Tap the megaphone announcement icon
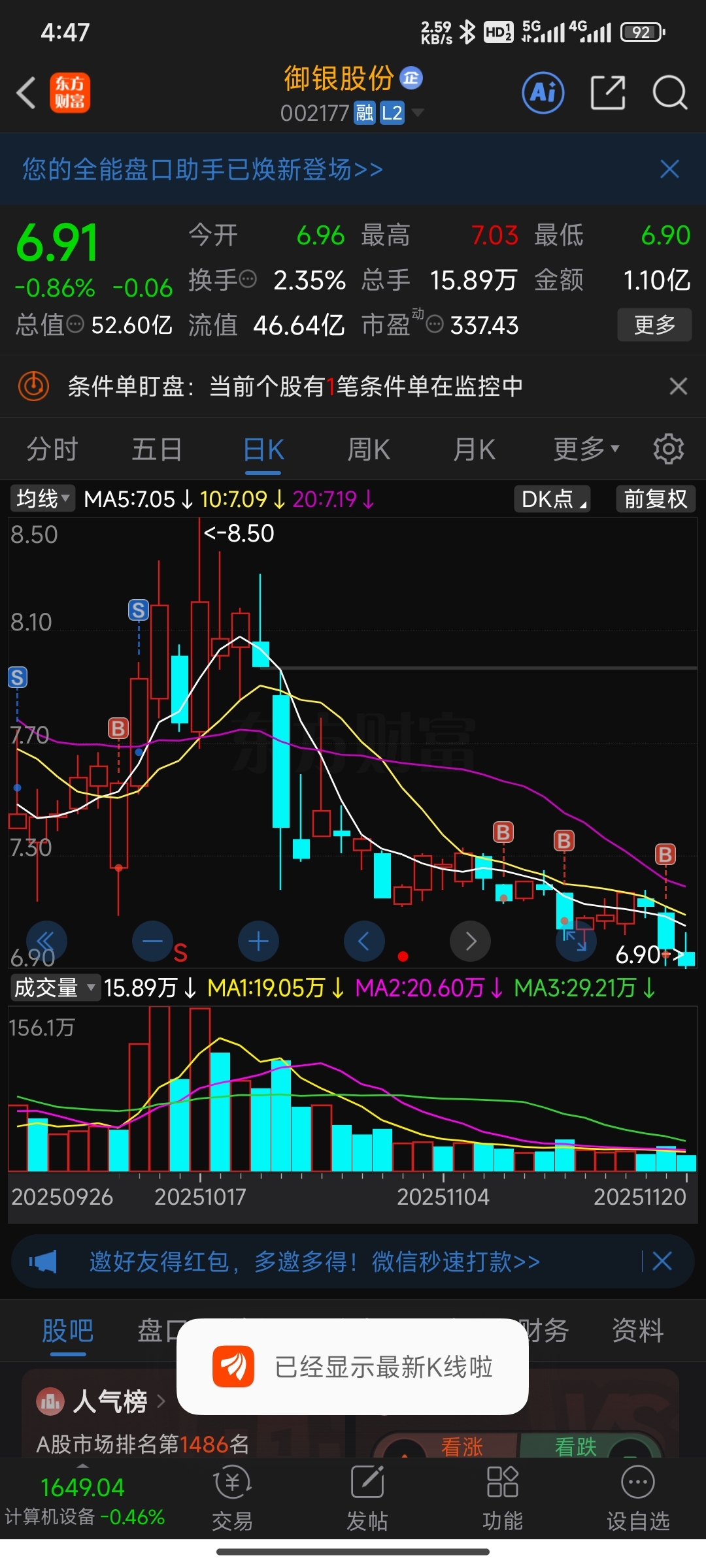Image resolution: width=706 pixels, height=1568 pixels. coord(43,1262)
